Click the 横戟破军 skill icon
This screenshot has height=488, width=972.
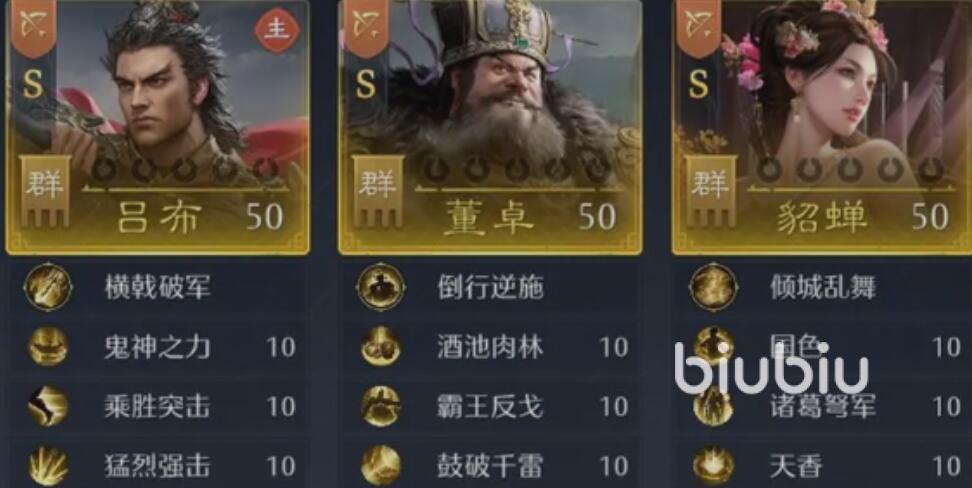(48, 287)
